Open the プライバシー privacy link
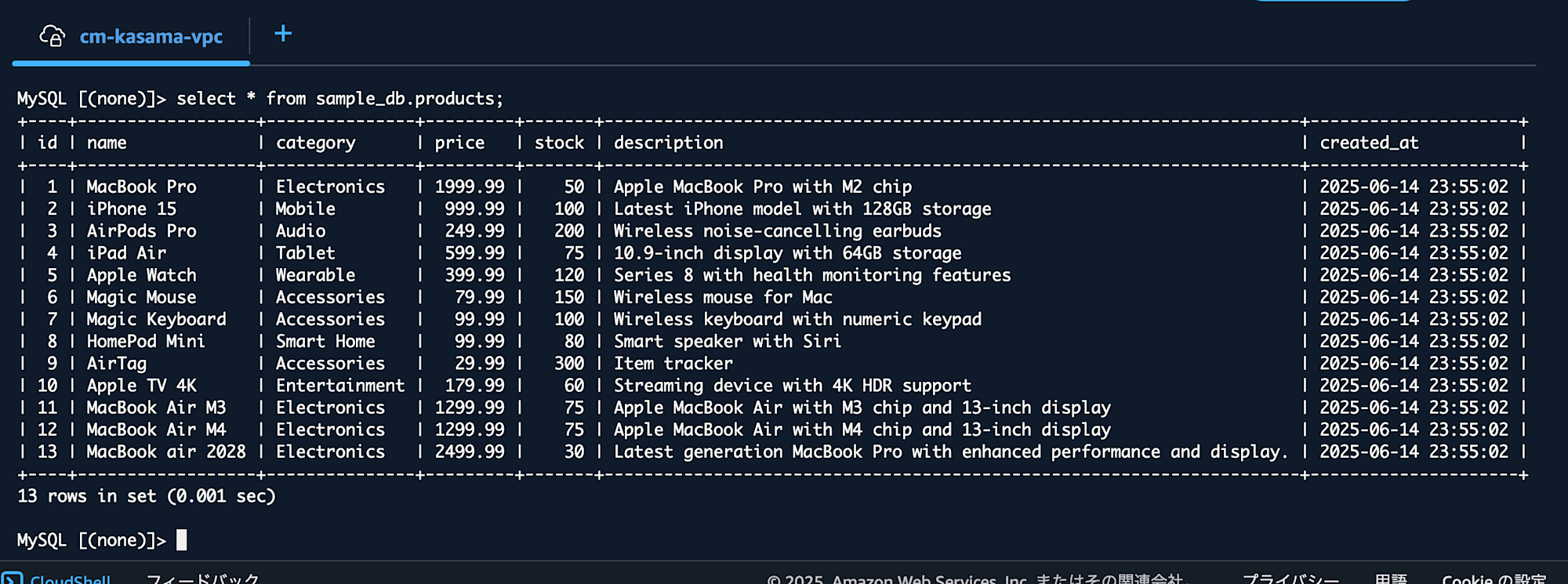The width and height of the screenshot is (1568, 584). click(x=1290, y=579)
